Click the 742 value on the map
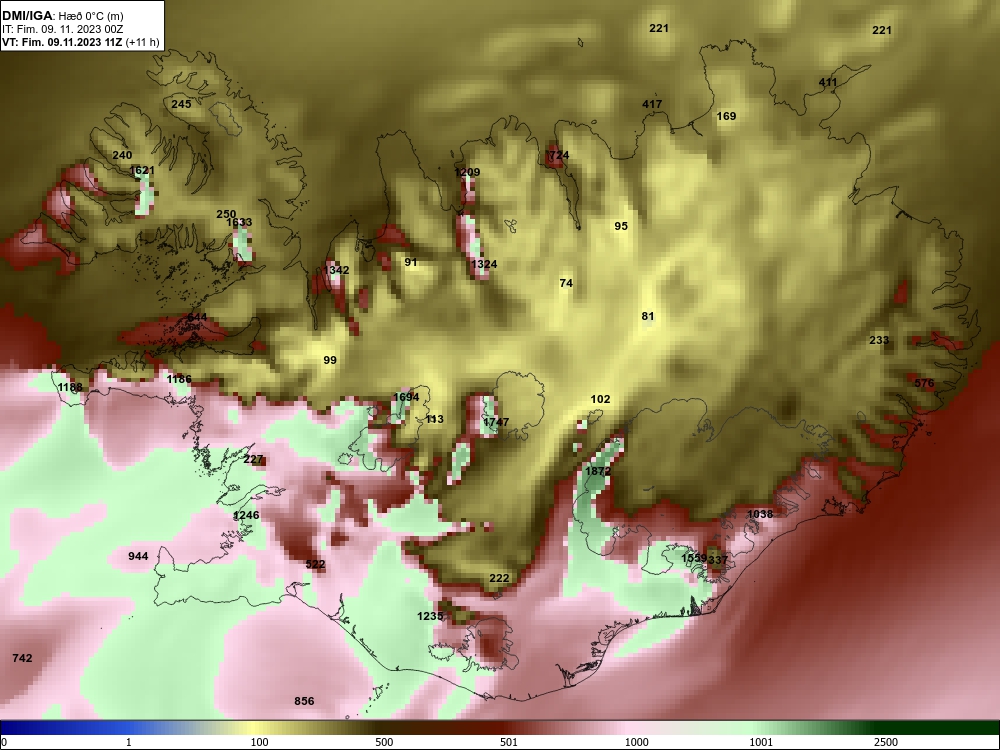Viewport: 1000px width, 750px height. coord(22,658)
